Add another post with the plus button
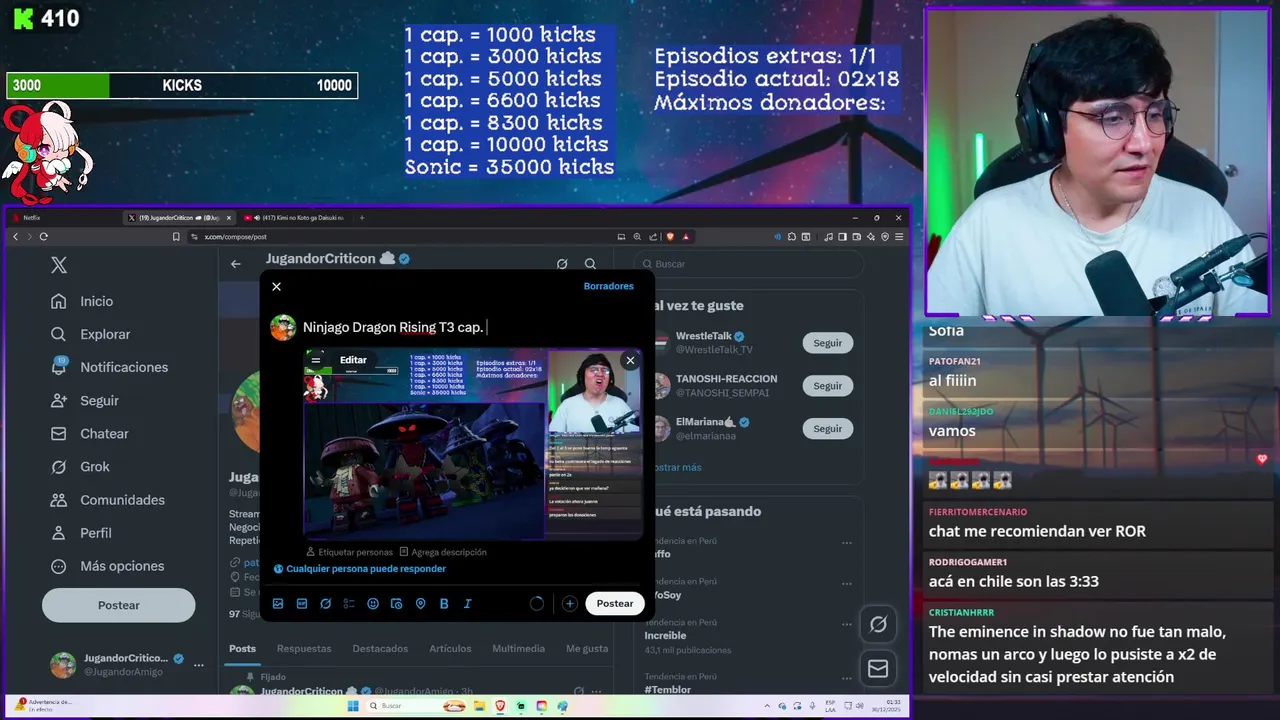This screenshot has height=720, width=1280. tap(569, 604)
